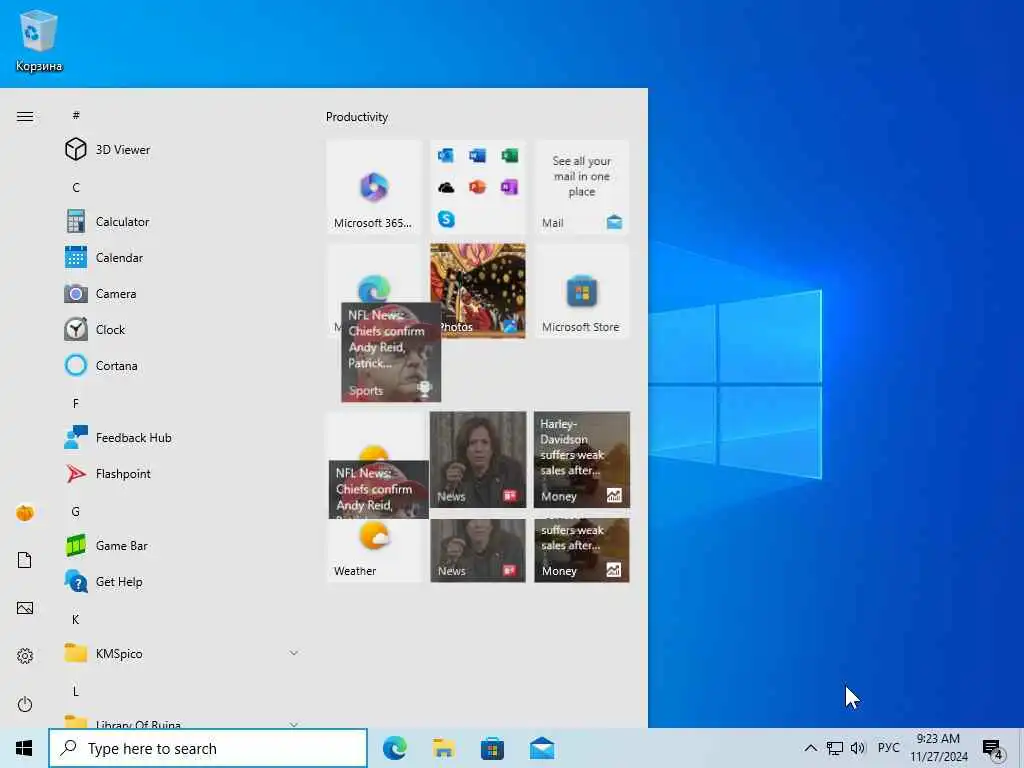The height and width of the screenshot is (768, 1024).
Task: Open PowerPoint icon in Office tile group
Action: point(477,187)
